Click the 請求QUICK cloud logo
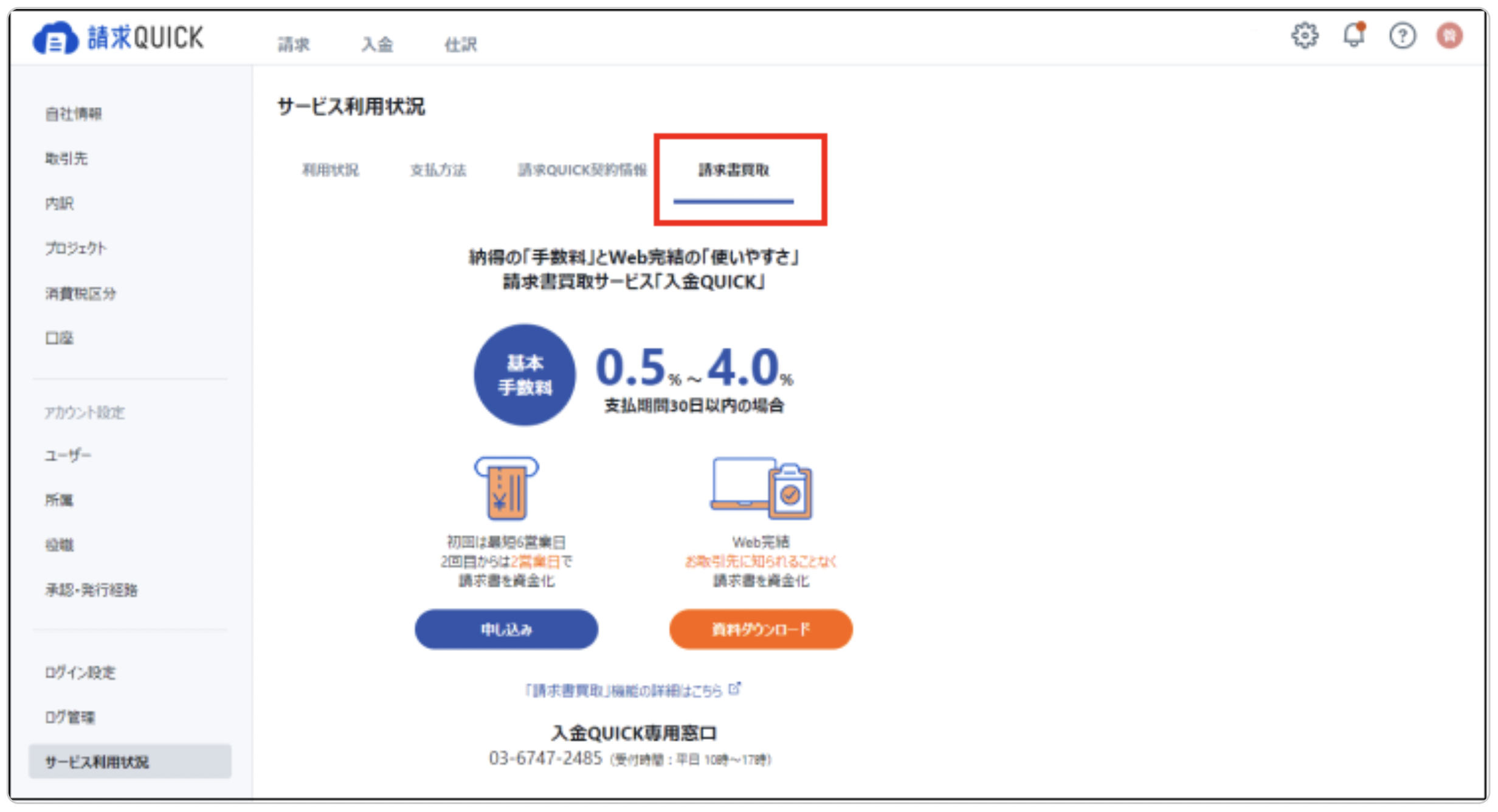This screenshot has height=812, width=1498. click(118, 38)
